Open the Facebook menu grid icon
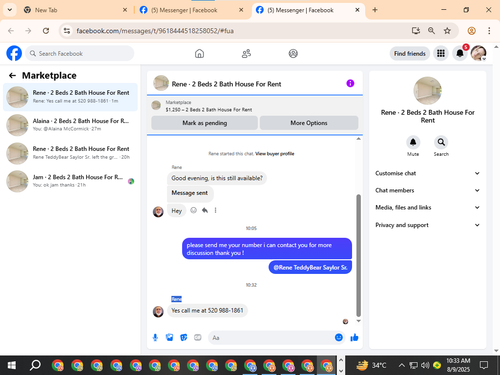The image size is (500, 375). [x=441, y=53]
